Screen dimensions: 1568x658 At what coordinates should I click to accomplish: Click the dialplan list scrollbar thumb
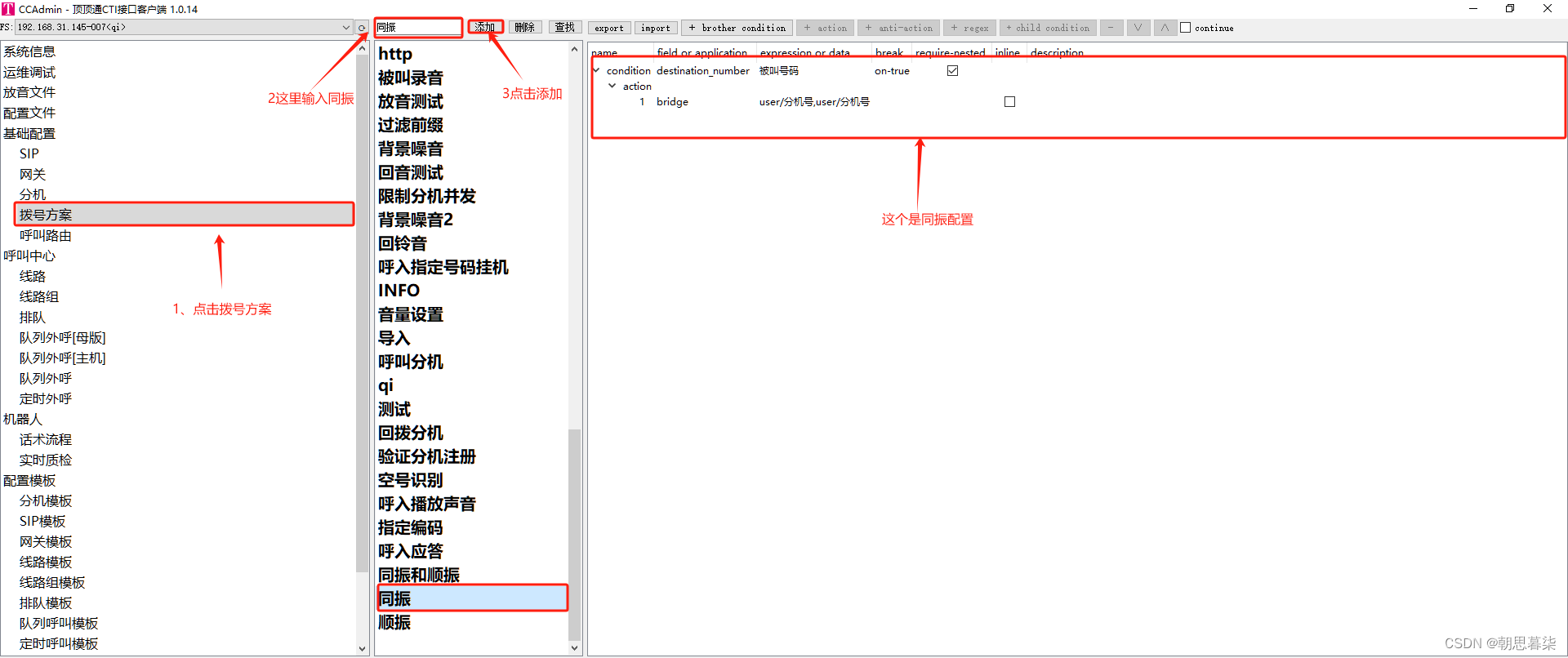574,535
